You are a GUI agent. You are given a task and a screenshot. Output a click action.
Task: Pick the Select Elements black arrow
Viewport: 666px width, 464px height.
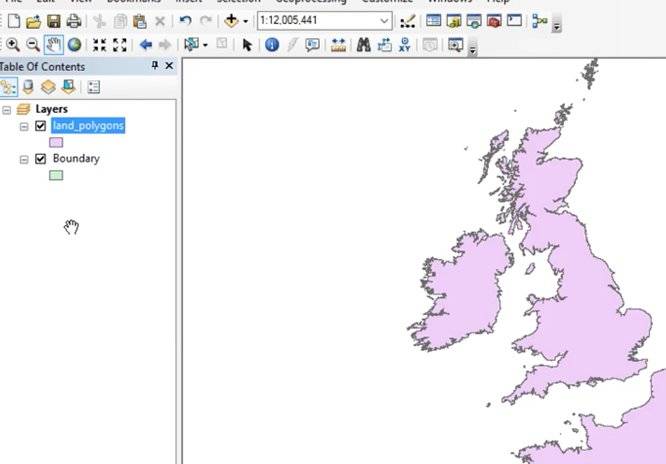coord(247,45)
